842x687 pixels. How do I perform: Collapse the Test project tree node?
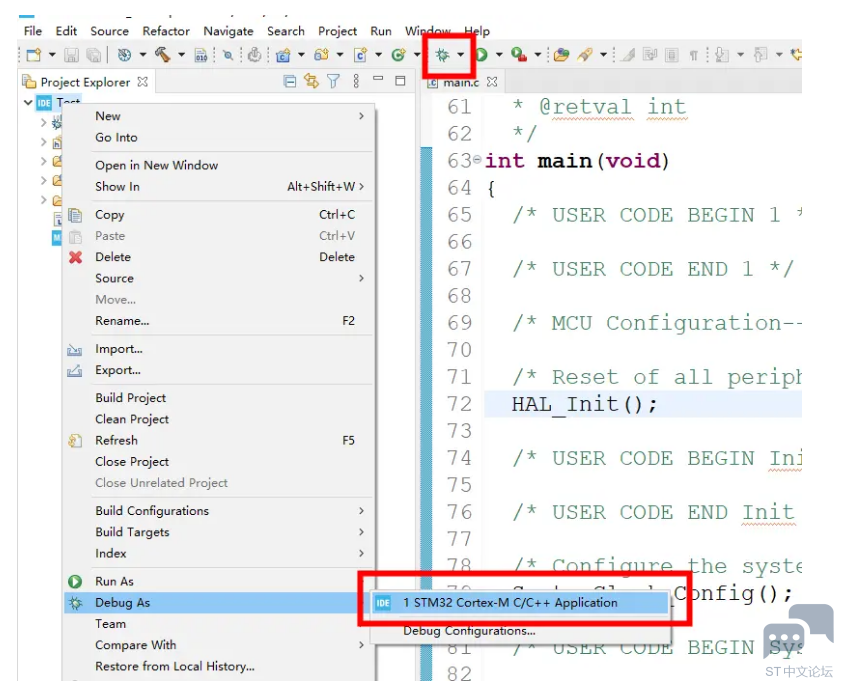click(x=28, y=102)
